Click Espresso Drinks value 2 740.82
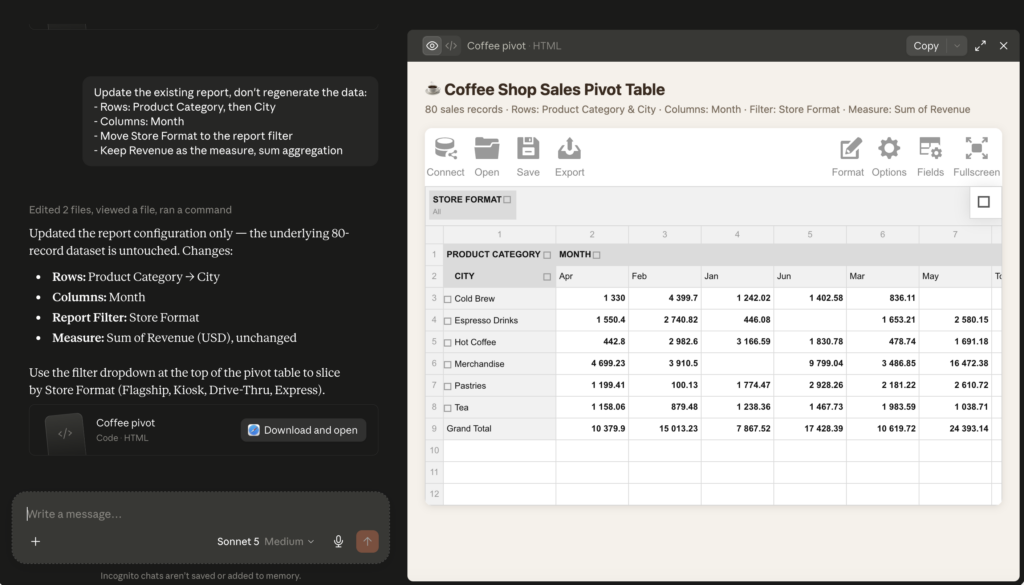Image resolution: width=1024 pixels, height=585 pixels. (x=665, y=320)
